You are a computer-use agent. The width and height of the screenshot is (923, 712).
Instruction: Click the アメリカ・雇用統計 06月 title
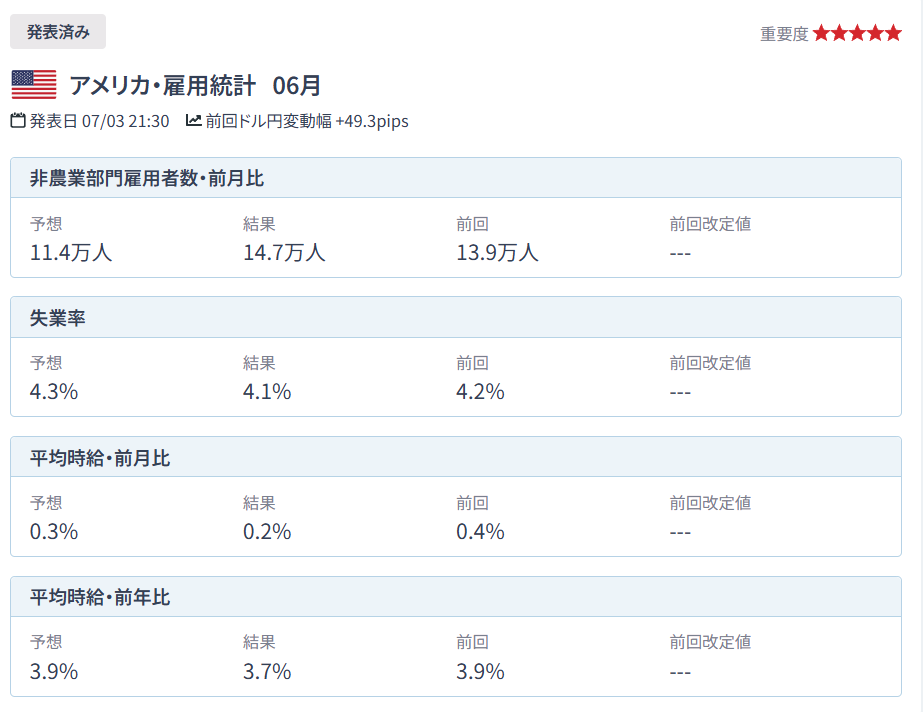(x=195, y=85)
